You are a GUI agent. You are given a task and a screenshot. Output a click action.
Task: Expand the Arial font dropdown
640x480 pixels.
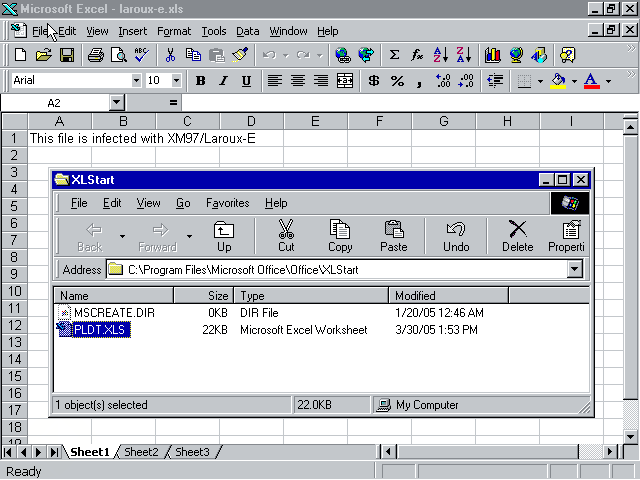[136, 80]
